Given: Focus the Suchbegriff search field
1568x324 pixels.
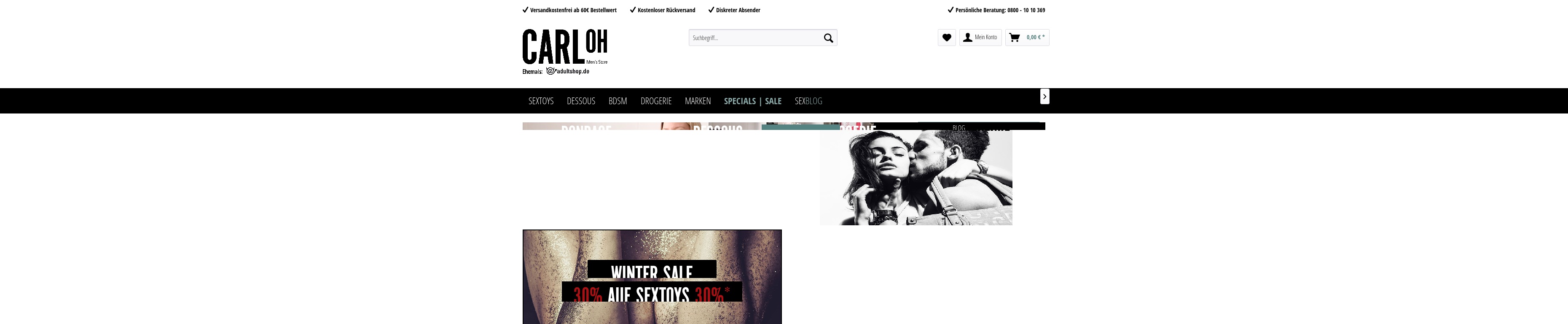Looking at the screenshot, I should point(755,38).
